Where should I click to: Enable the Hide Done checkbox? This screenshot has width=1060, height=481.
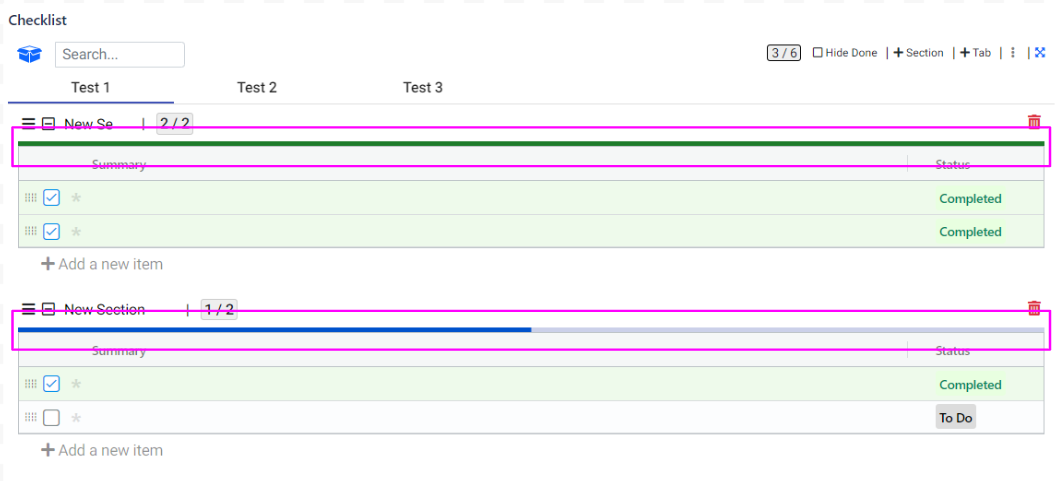(818, 53)
